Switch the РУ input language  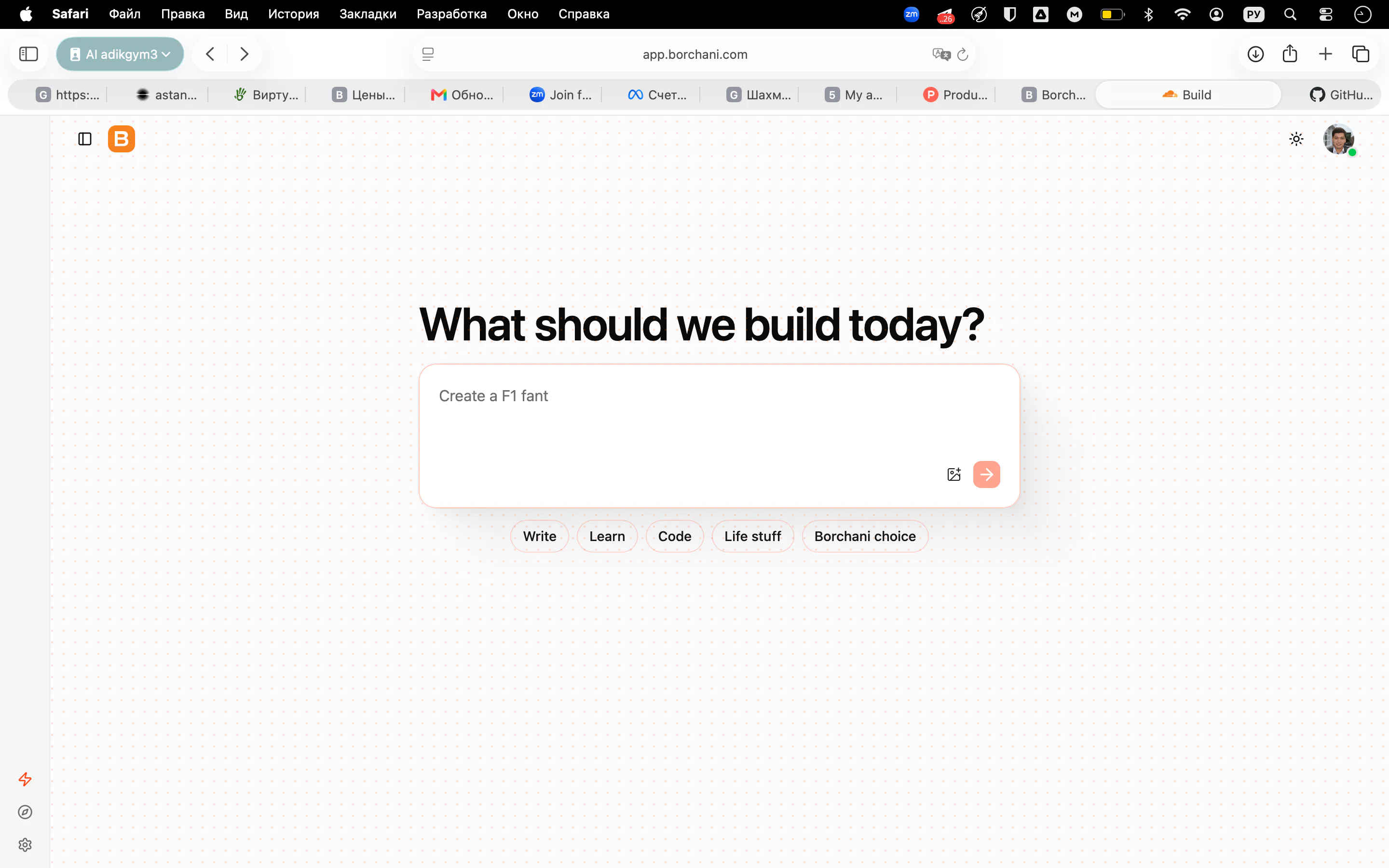click(1253, 14)
